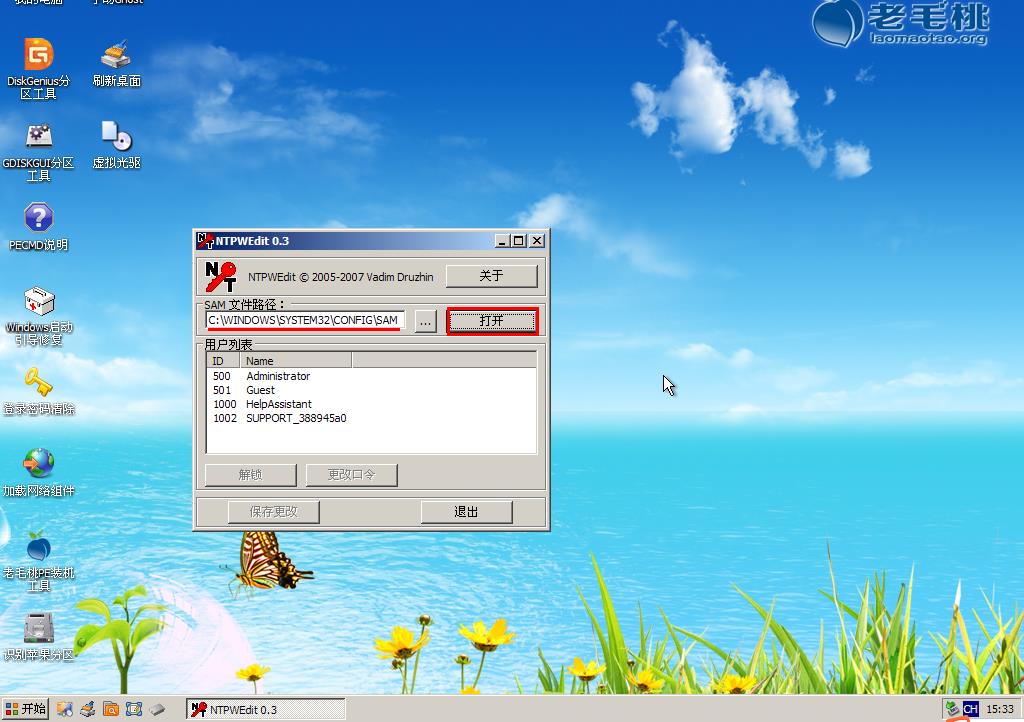Click the 更改口令 Change password button

351,475
